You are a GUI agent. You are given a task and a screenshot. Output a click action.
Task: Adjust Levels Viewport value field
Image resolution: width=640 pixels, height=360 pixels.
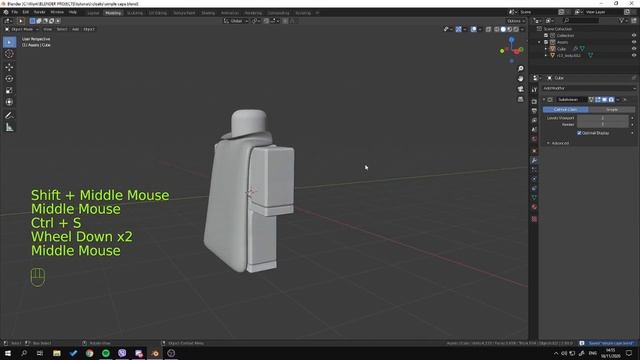[602, 118]
